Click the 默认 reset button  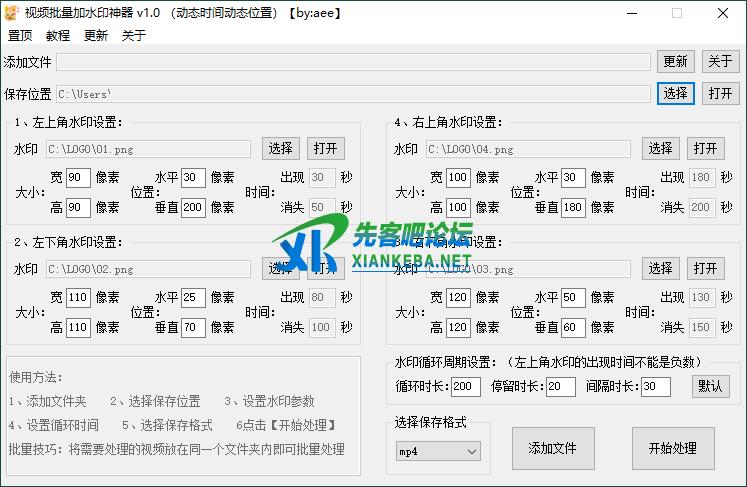pyautogui.click(x=710, y=386)
